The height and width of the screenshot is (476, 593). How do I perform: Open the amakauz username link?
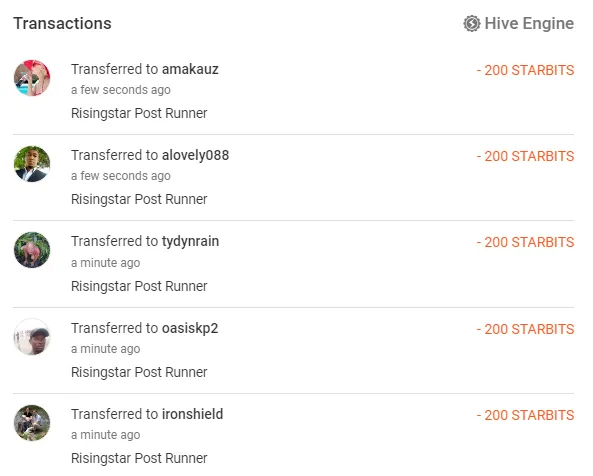(190, 70)
